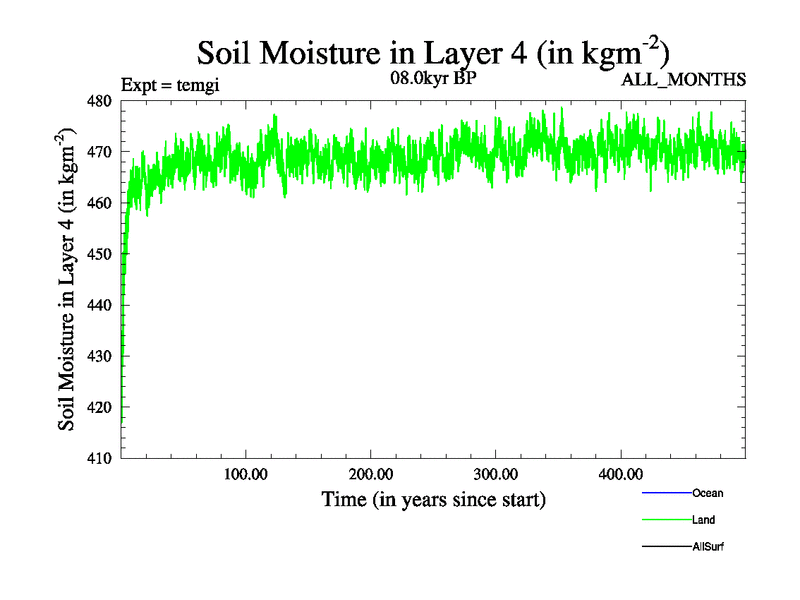The image size is (800, 600).
Task: Click the 200.00 x-axis tick label
Action: (x=370, y=474)
